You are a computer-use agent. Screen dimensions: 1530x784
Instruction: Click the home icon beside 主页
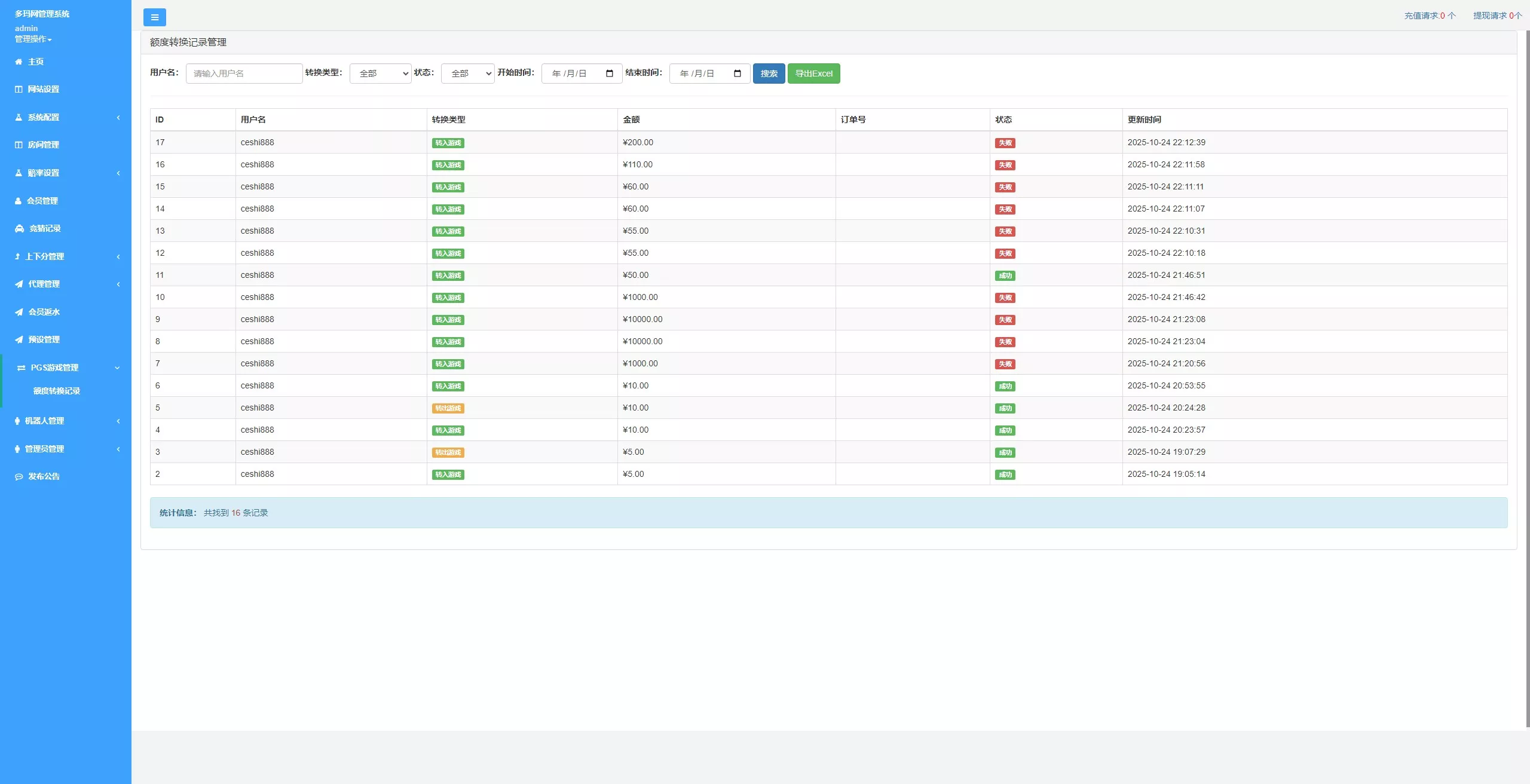click(x=19, y=62)
